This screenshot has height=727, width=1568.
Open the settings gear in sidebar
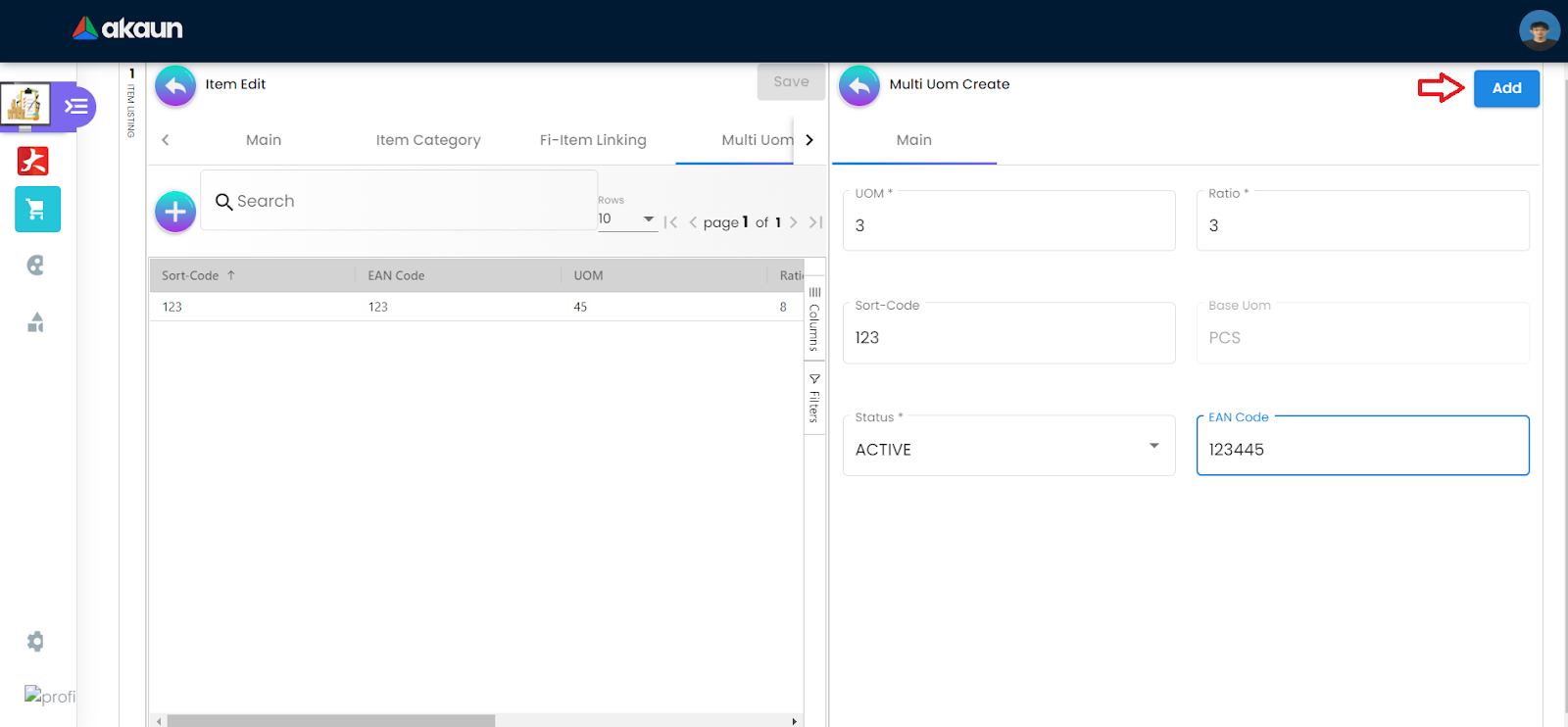pyautogui.click(x=35, y=642)
